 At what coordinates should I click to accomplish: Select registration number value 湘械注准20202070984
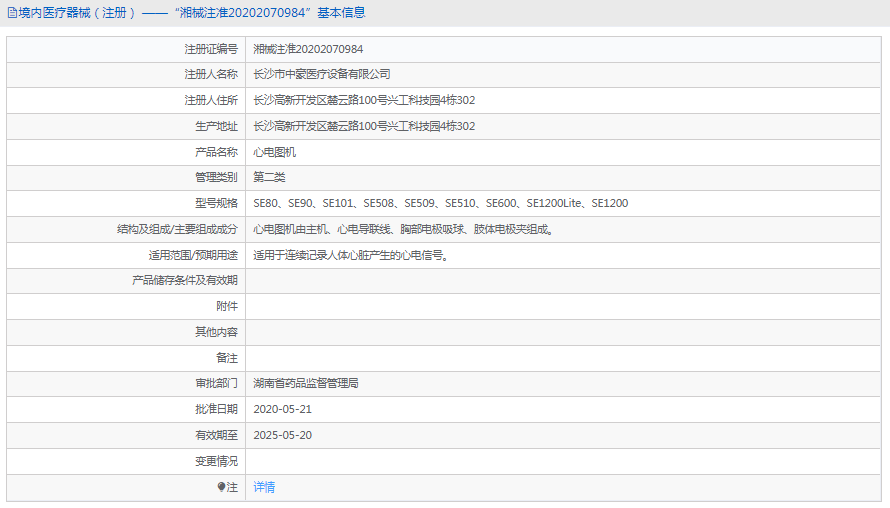[308, 49]
